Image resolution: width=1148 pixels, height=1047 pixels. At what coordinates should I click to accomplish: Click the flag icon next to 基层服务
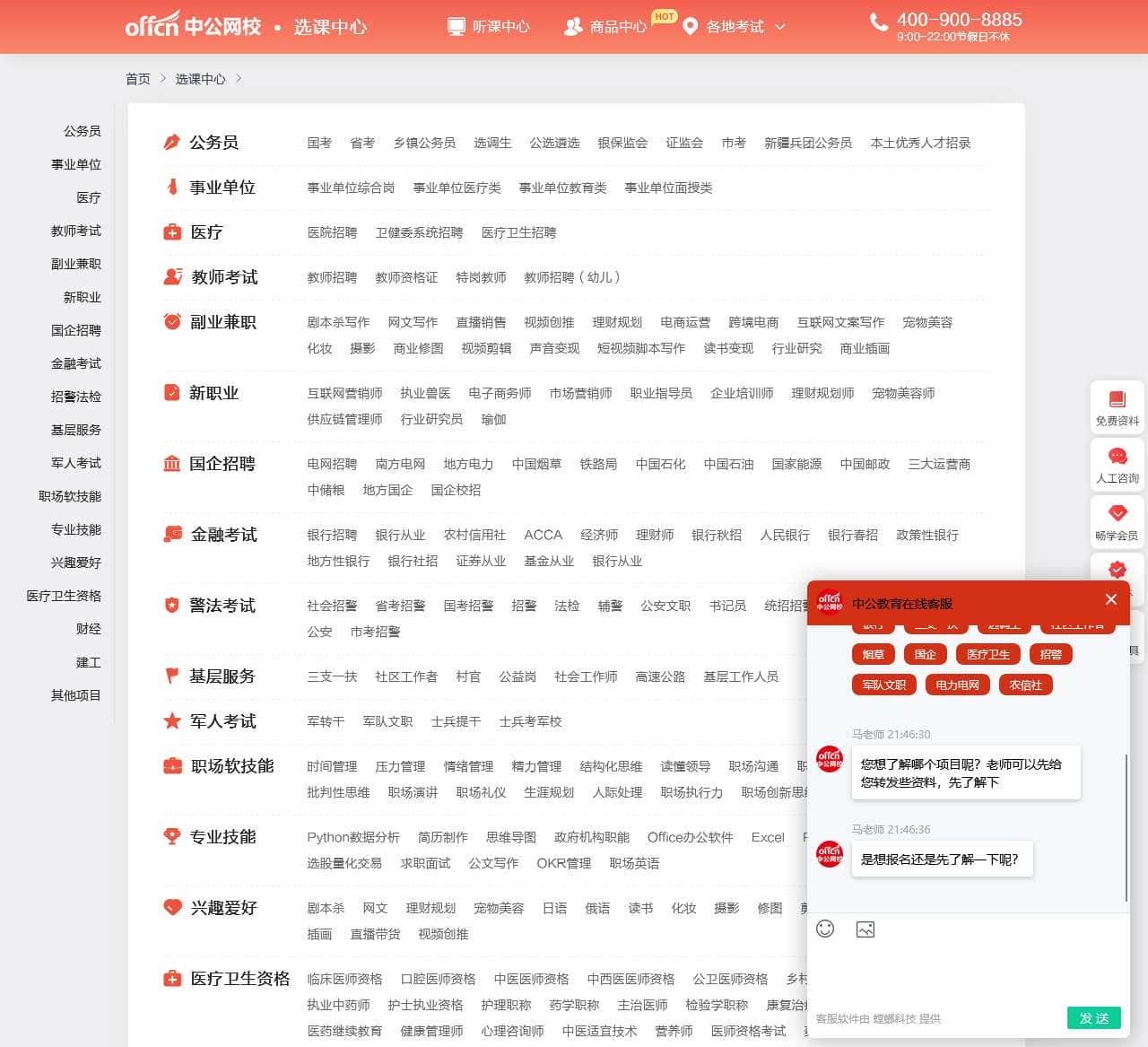172,676
